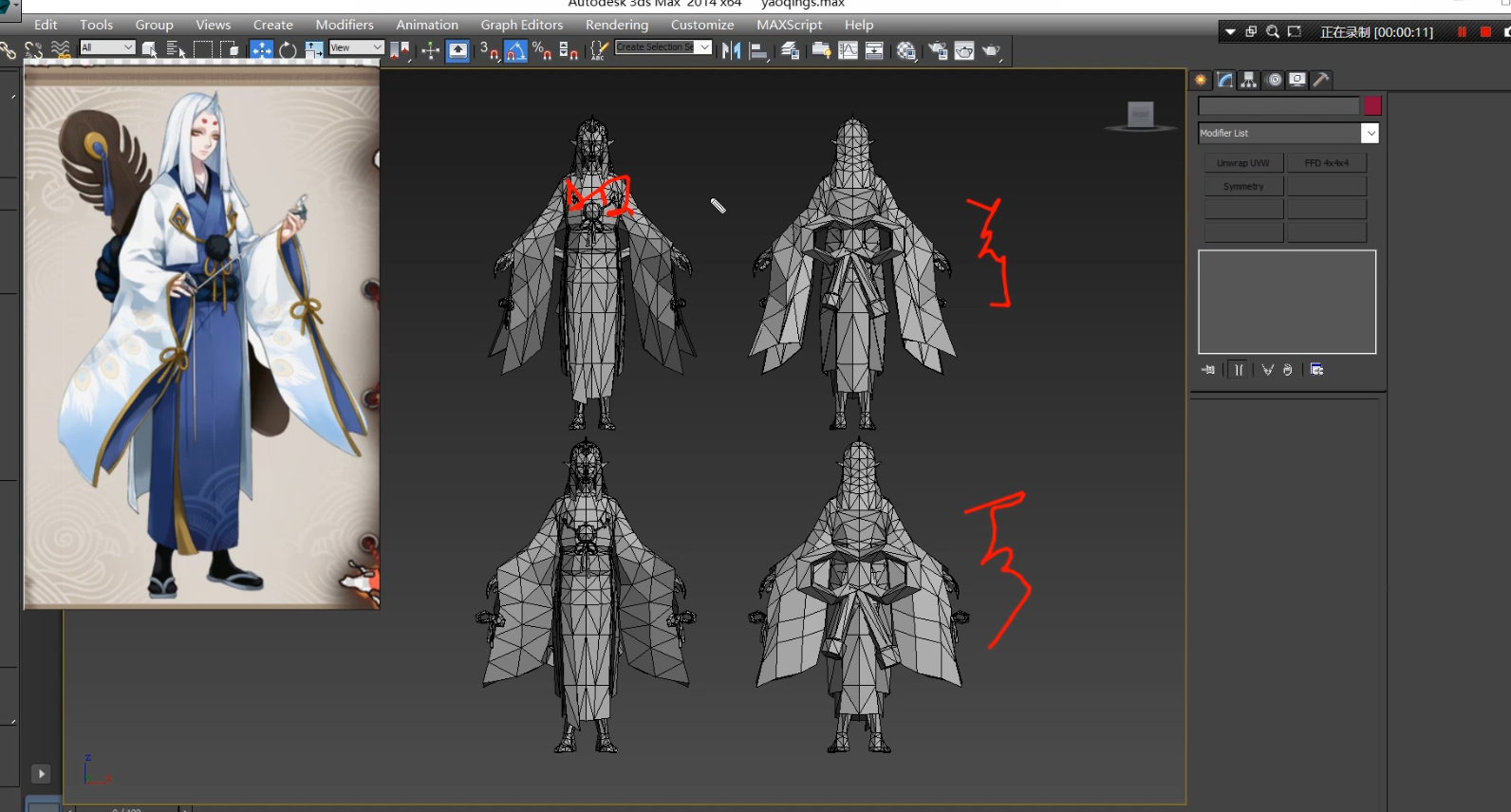Open the Customize menu
This screenshot has width=1511, height=812.
[x=702, y=25]
